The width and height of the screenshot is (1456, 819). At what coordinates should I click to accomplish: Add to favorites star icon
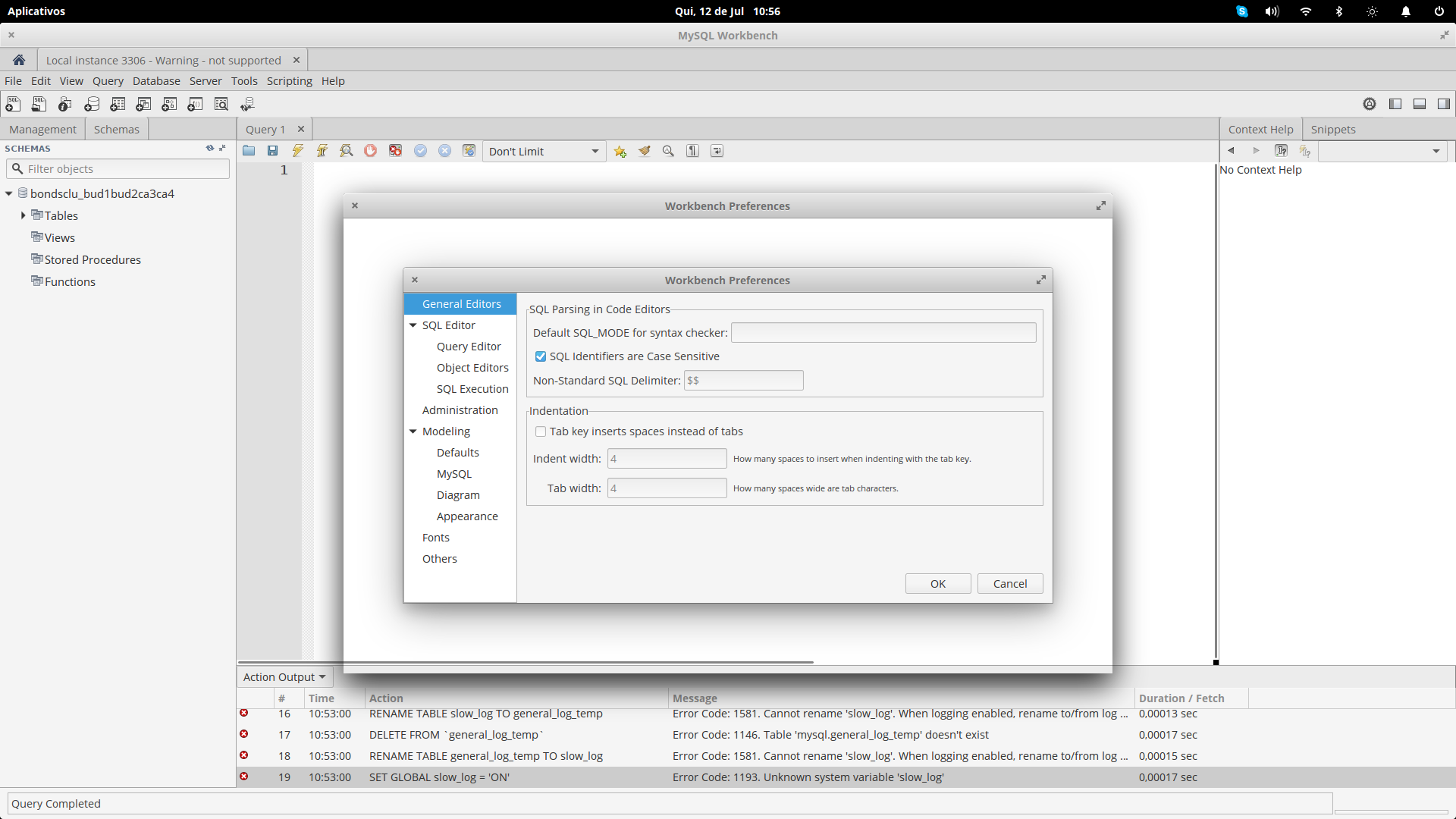[x=620, y=151]
